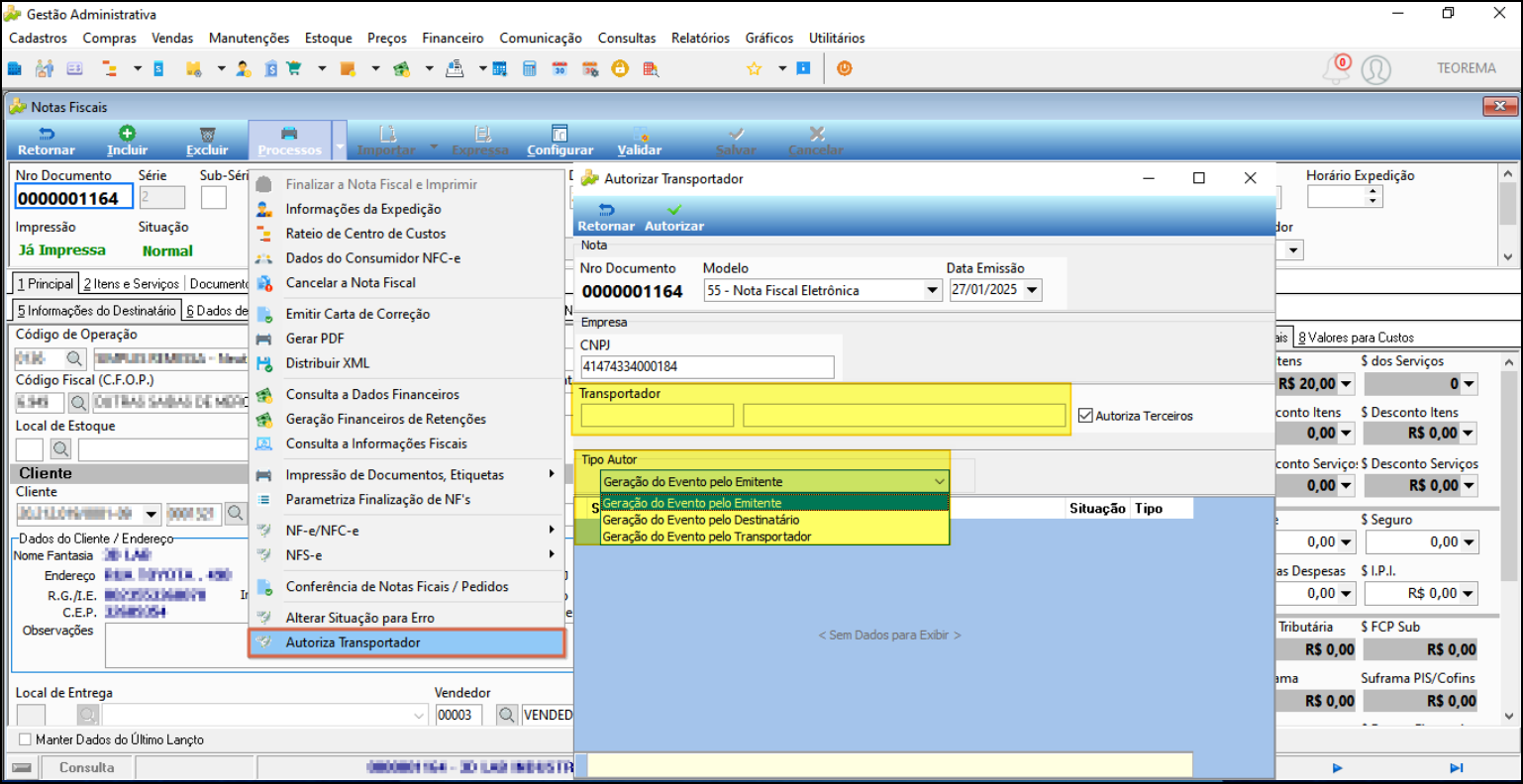1523x784 pixels.
Task: Click the calculator icon in the main toolbar
Action: [x=530, y=69]
